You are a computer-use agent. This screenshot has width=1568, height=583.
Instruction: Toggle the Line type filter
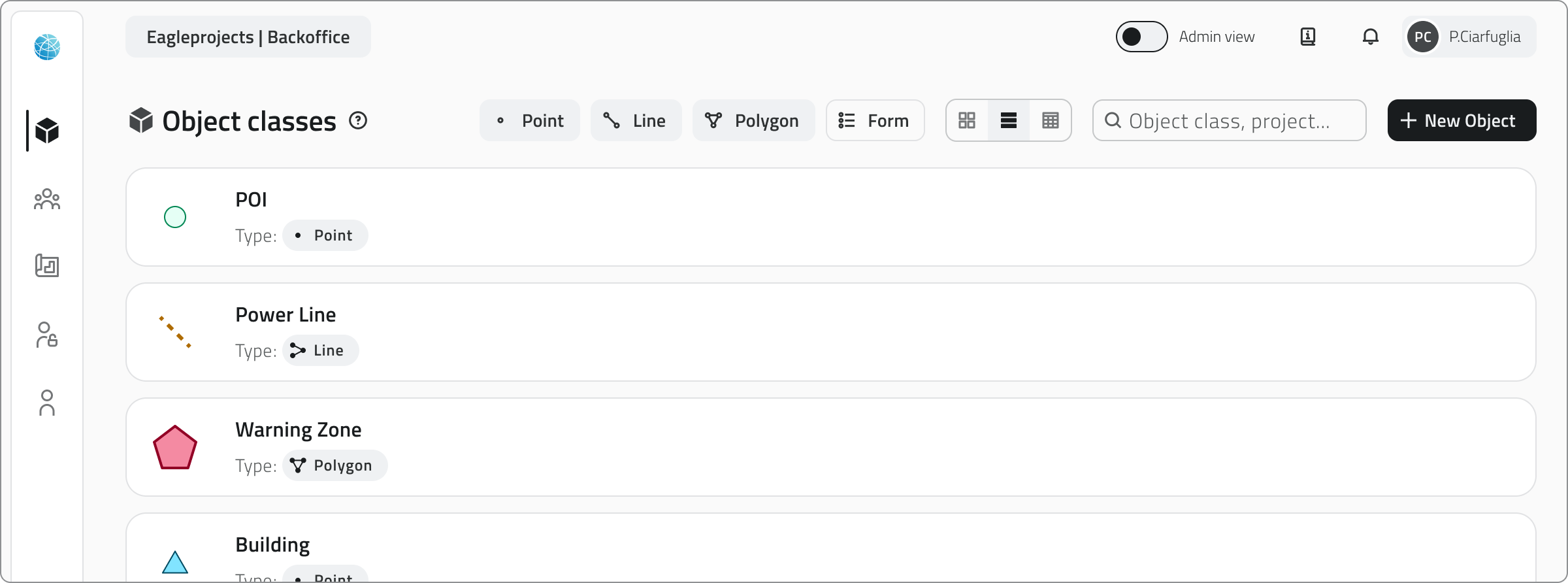636,120
